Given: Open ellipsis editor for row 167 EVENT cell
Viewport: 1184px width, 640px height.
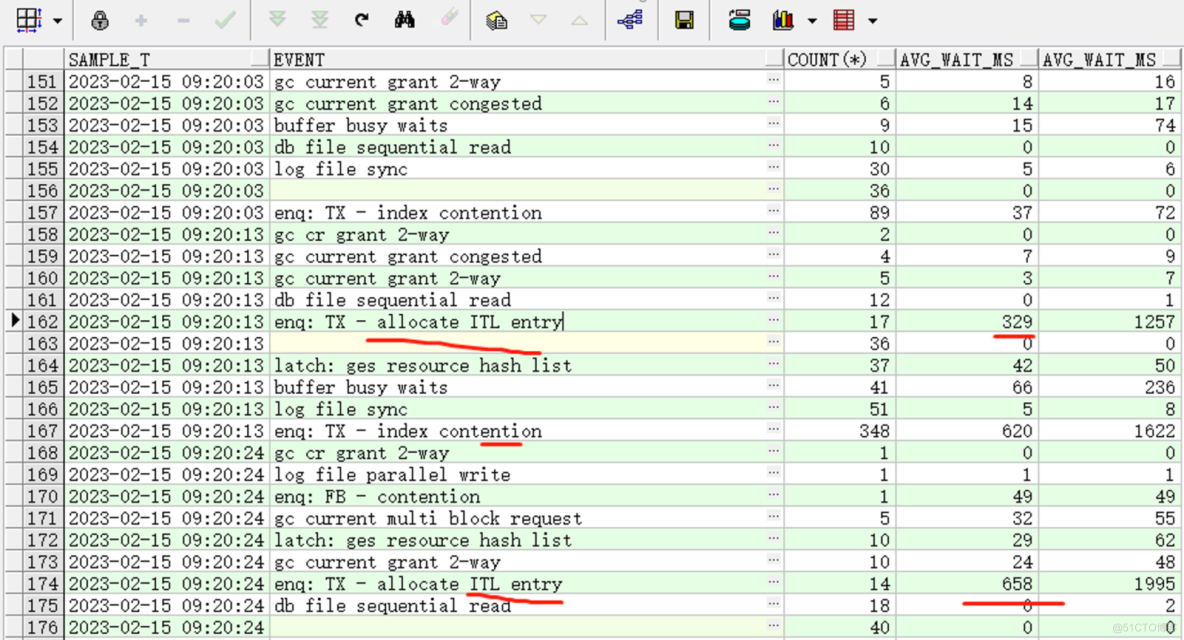Looking at the screenshot, I should (x=773, y=429).
